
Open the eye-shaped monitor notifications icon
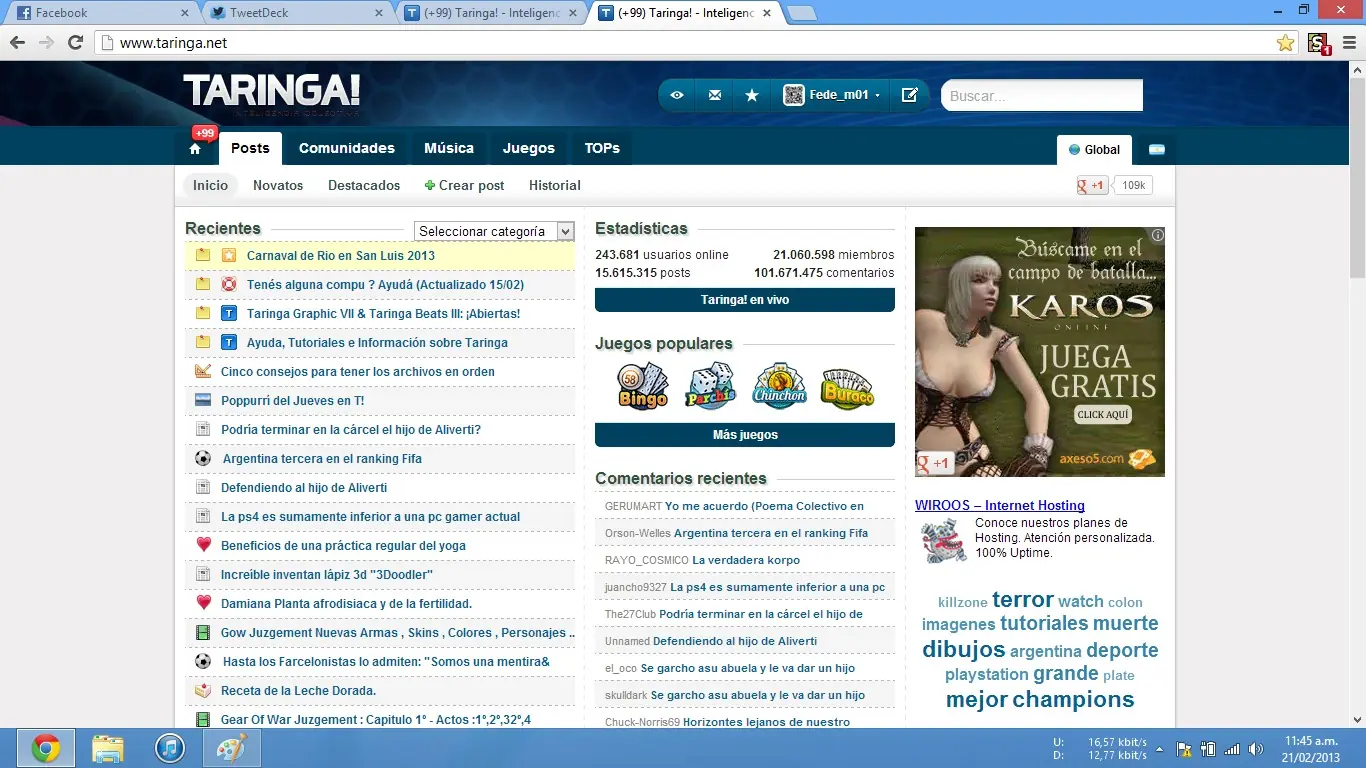tap(677, 95)
